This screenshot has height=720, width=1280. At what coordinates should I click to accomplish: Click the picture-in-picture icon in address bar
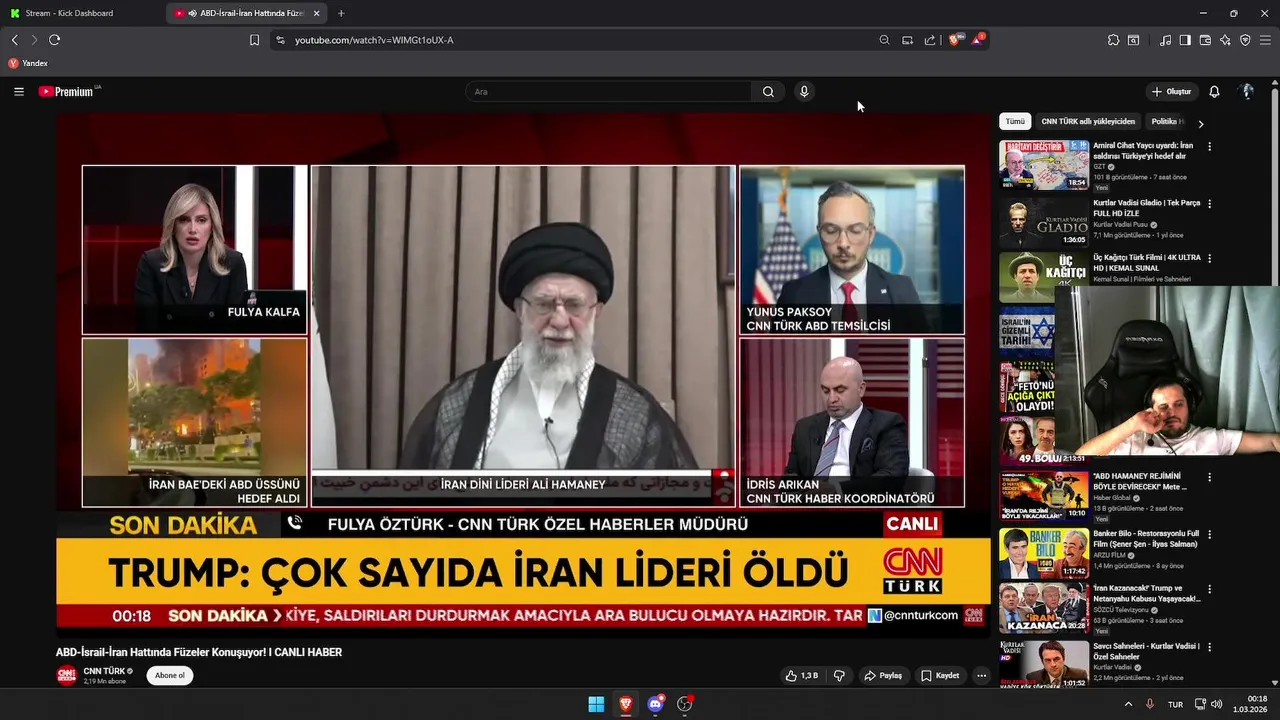pos(907,40)
